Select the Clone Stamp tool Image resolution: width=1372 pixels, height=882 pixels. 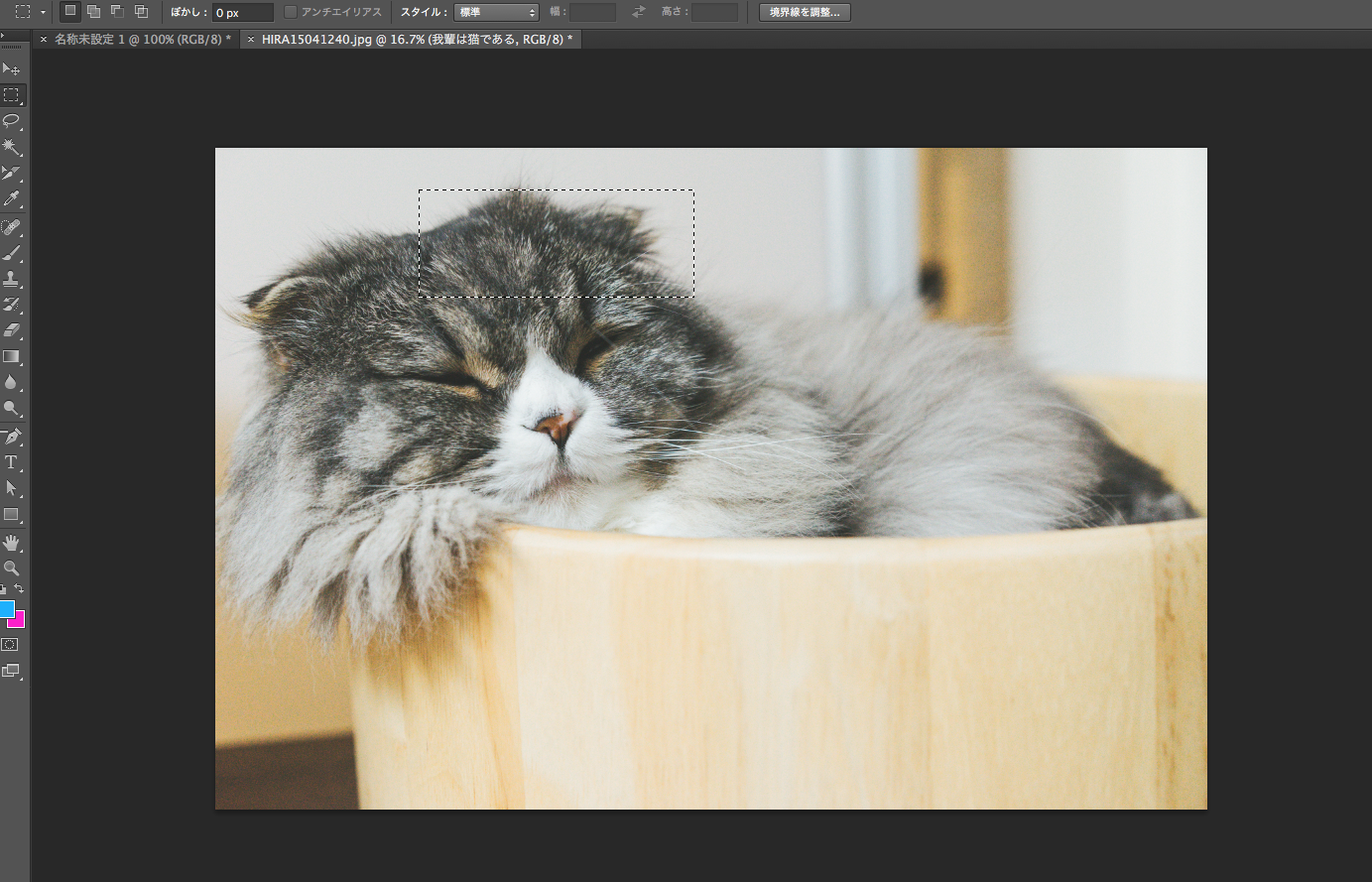tap(11, 279)
